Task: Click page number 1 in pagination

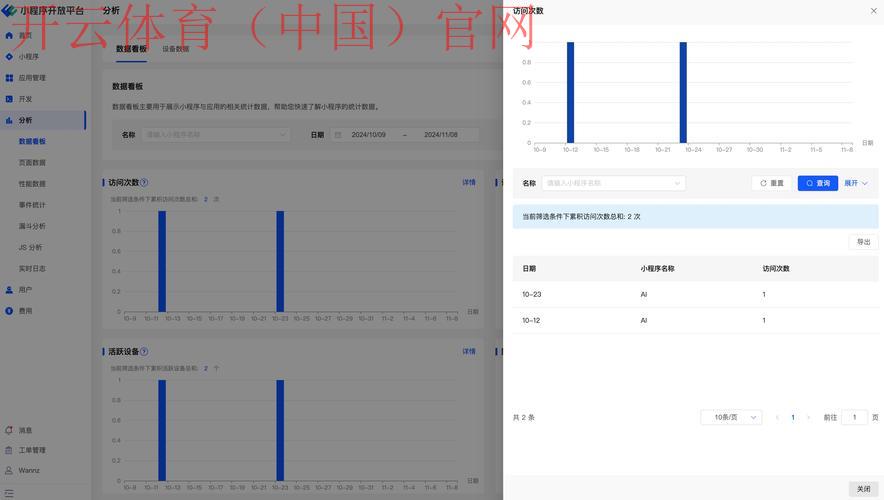Action: pyautogui.click(x=793, y=418)
